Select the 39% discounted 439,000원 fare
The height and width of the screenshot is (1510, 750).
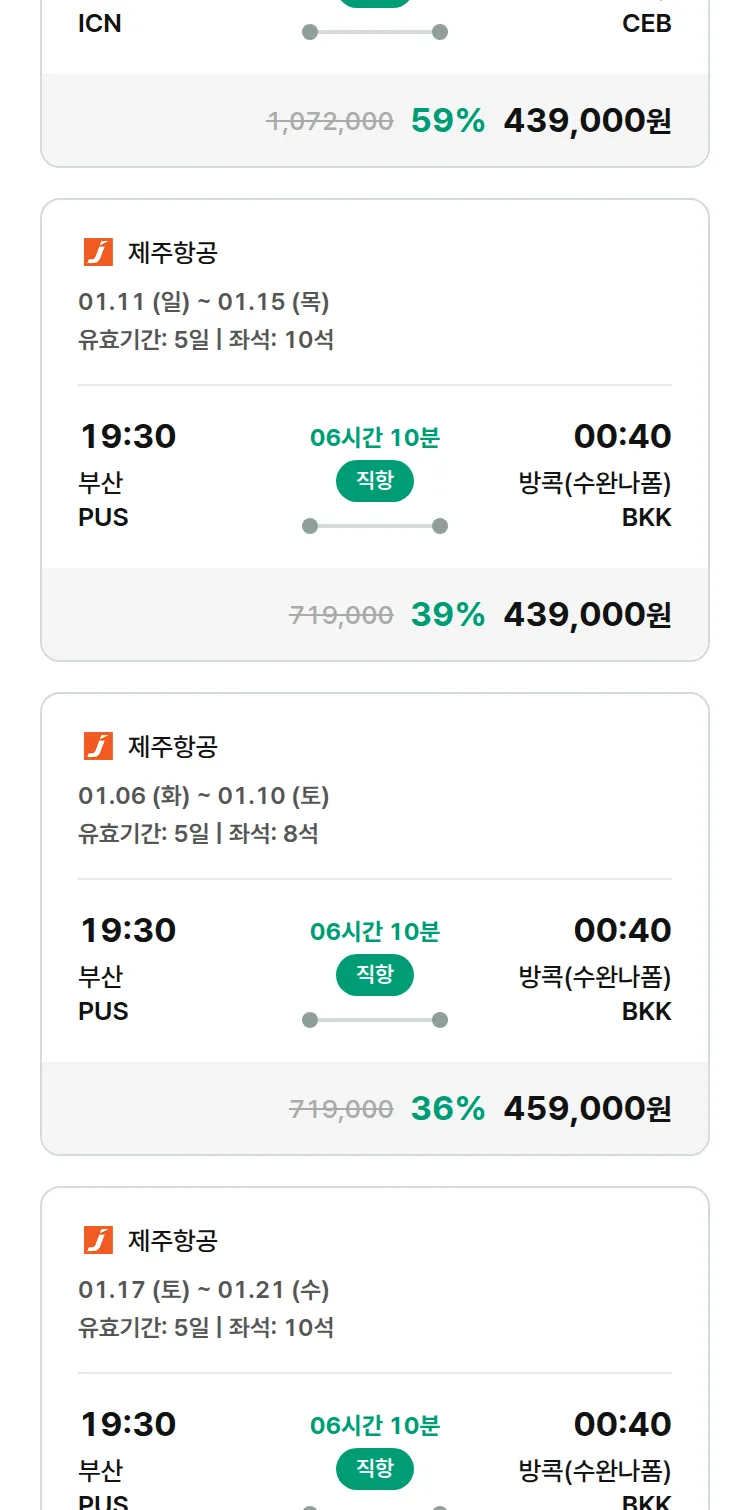pos(587,615)
